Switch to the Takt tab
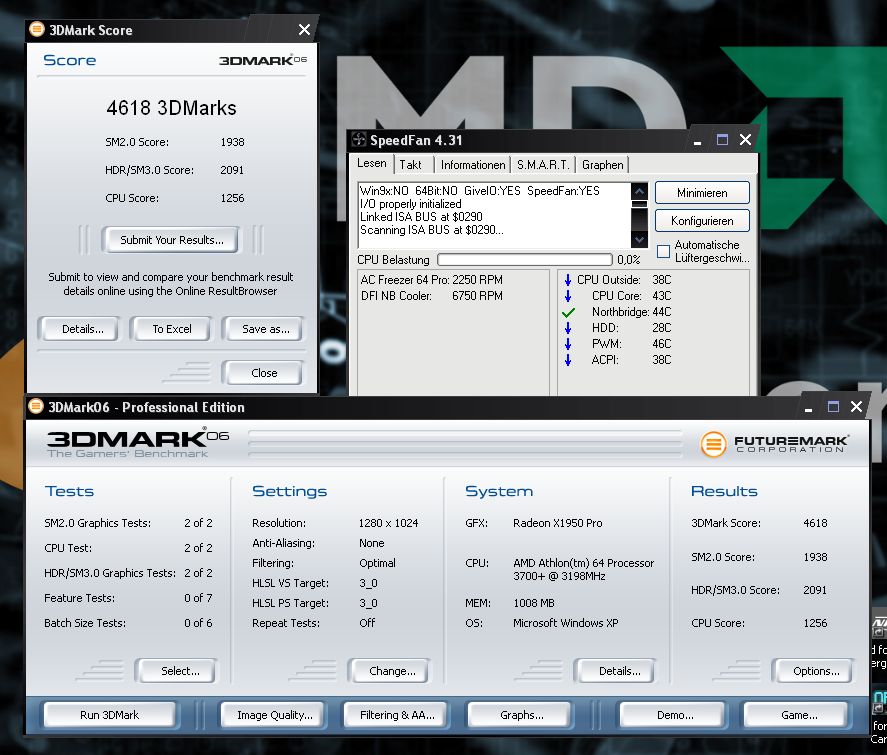This screenshot has height=755, width=887. (410, 165)
